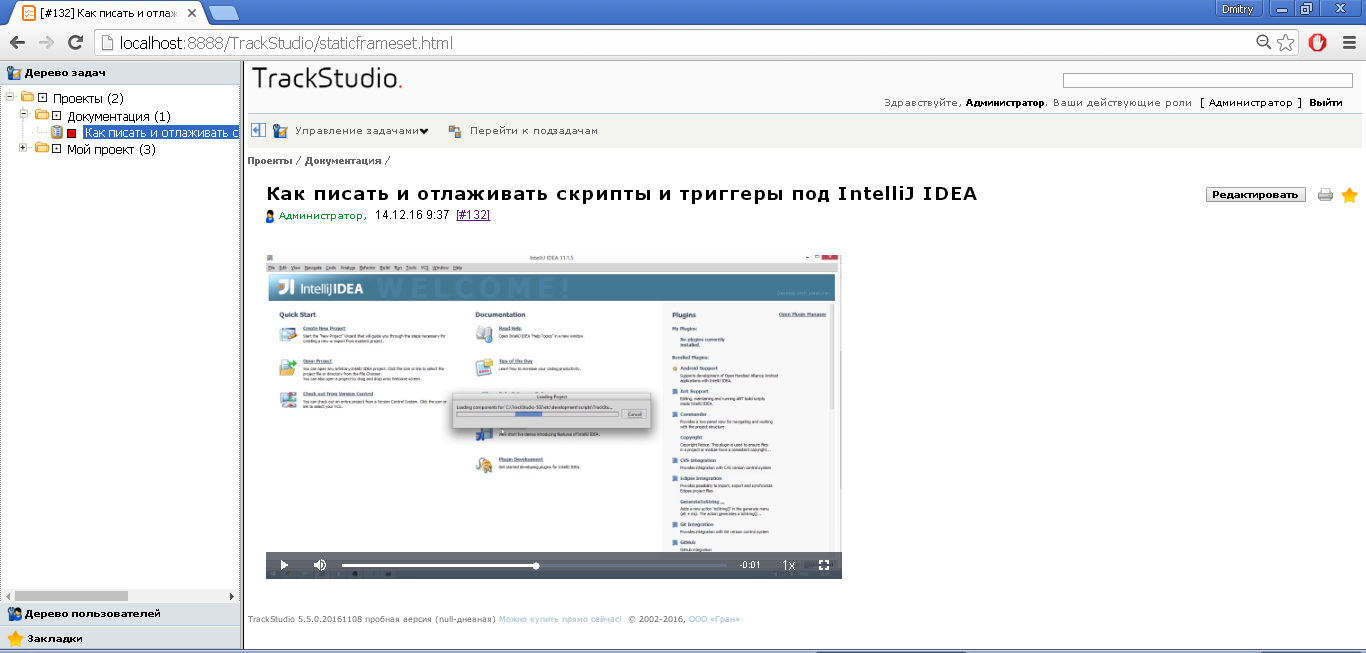Open the #132 task number link
This screenshot has height=653, width=1366.
(x=473, y=215)
